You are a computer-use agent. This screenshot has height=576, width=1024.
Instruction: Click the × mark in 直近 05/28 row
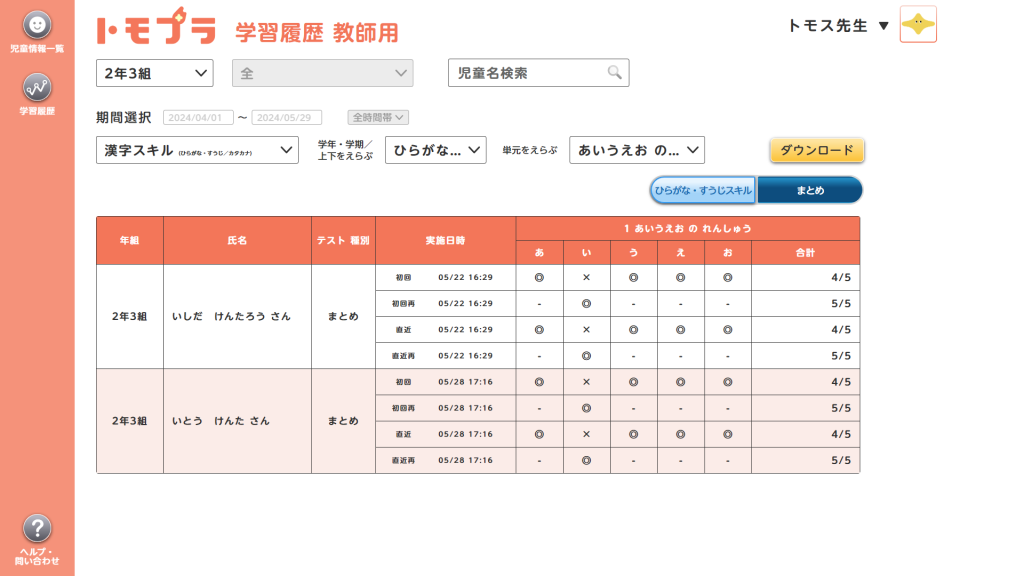pos(586,434)
